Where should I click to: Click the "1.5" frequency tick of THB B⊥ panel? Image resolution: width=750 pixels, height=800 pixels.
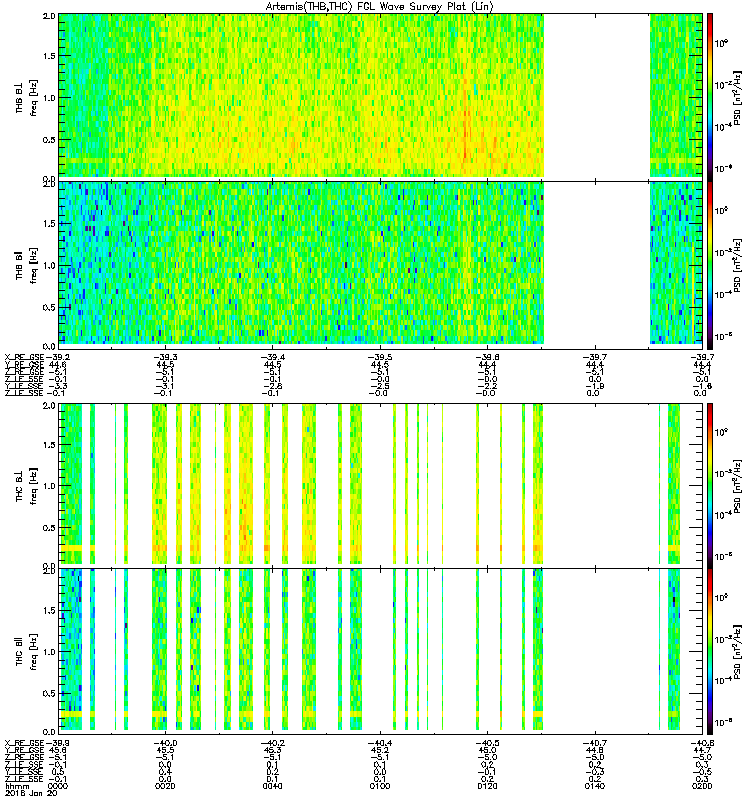[x=49, y=56]
